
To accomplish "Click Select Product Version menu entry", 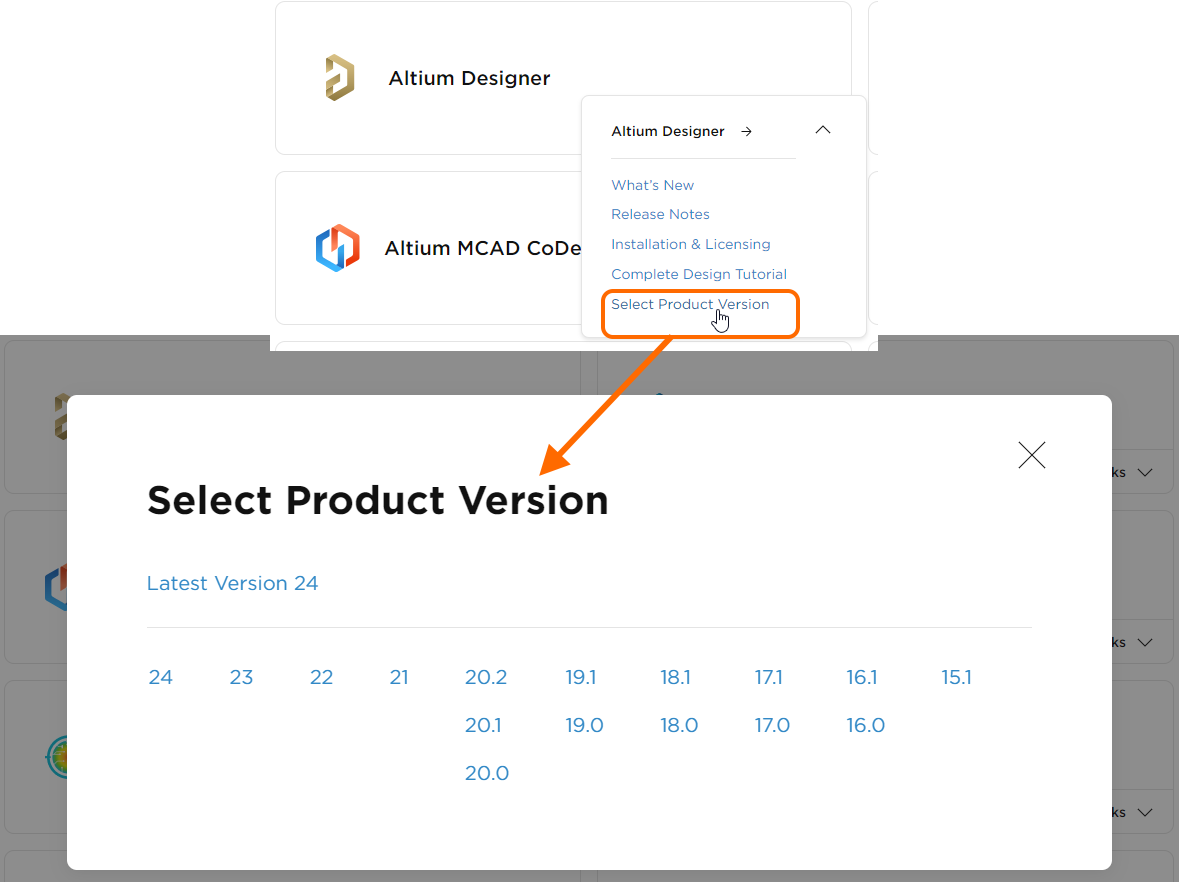I will 690,305.
